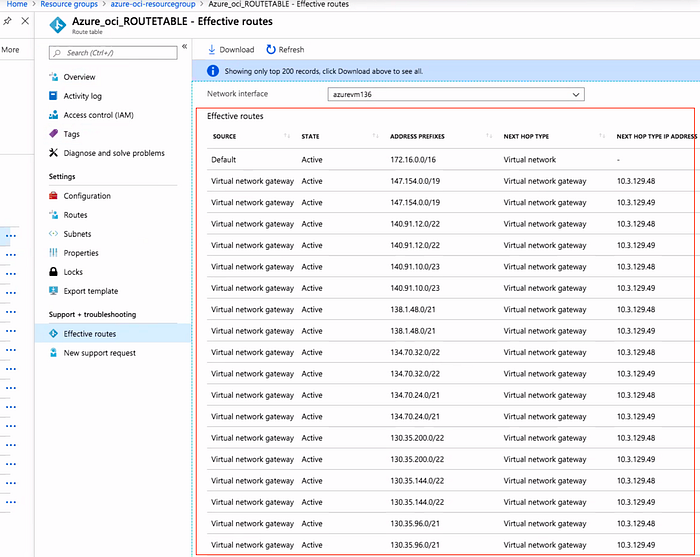700x557 pixels.
Task: Click the Tags purple icon
Action: (x=54, y=133)
